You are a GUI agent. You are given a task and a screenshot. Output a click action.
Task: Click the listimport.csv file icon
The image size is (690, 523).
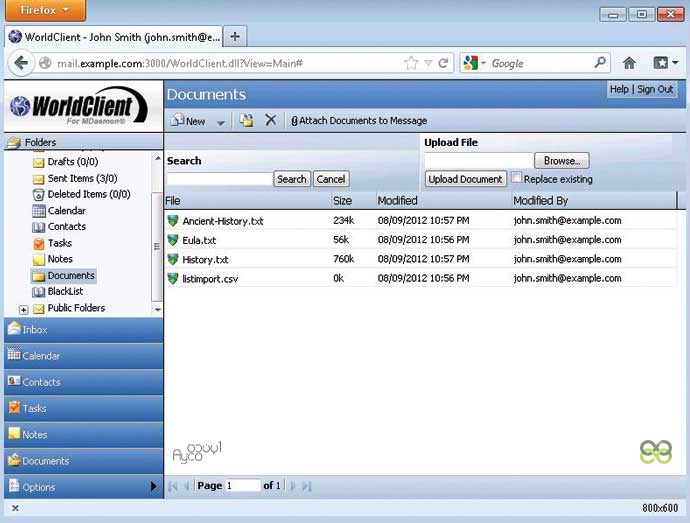point(173,278)
